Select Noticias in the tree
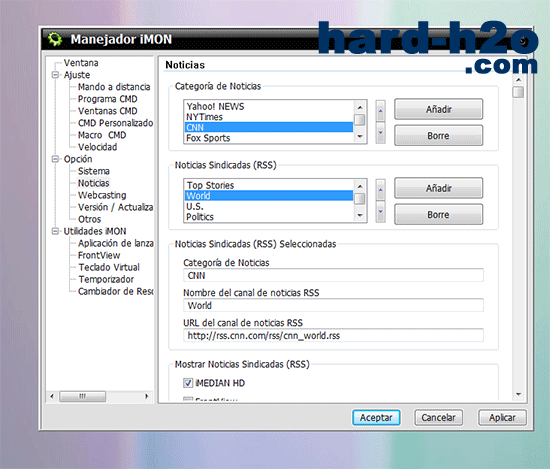The height and width of the screenshot is (469, 550). [93, 183]
